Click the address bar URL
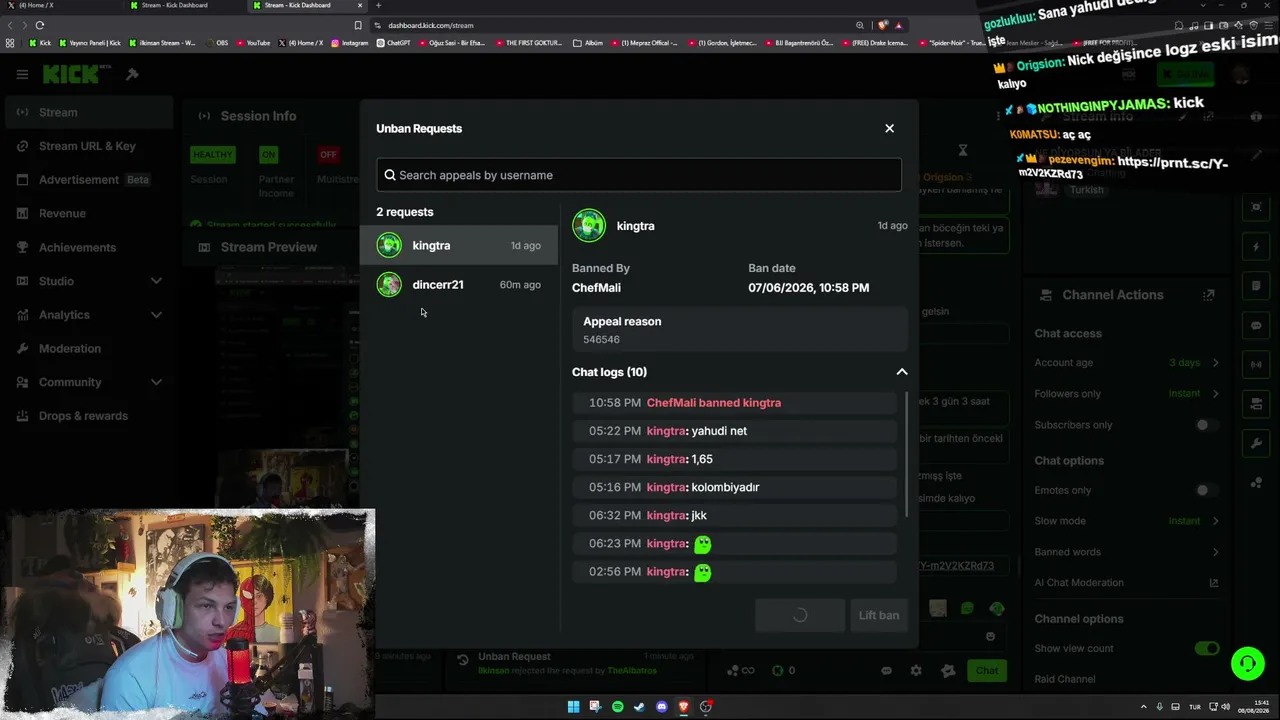The width and height of the screenshot is (1280, 720). point(431,25)
